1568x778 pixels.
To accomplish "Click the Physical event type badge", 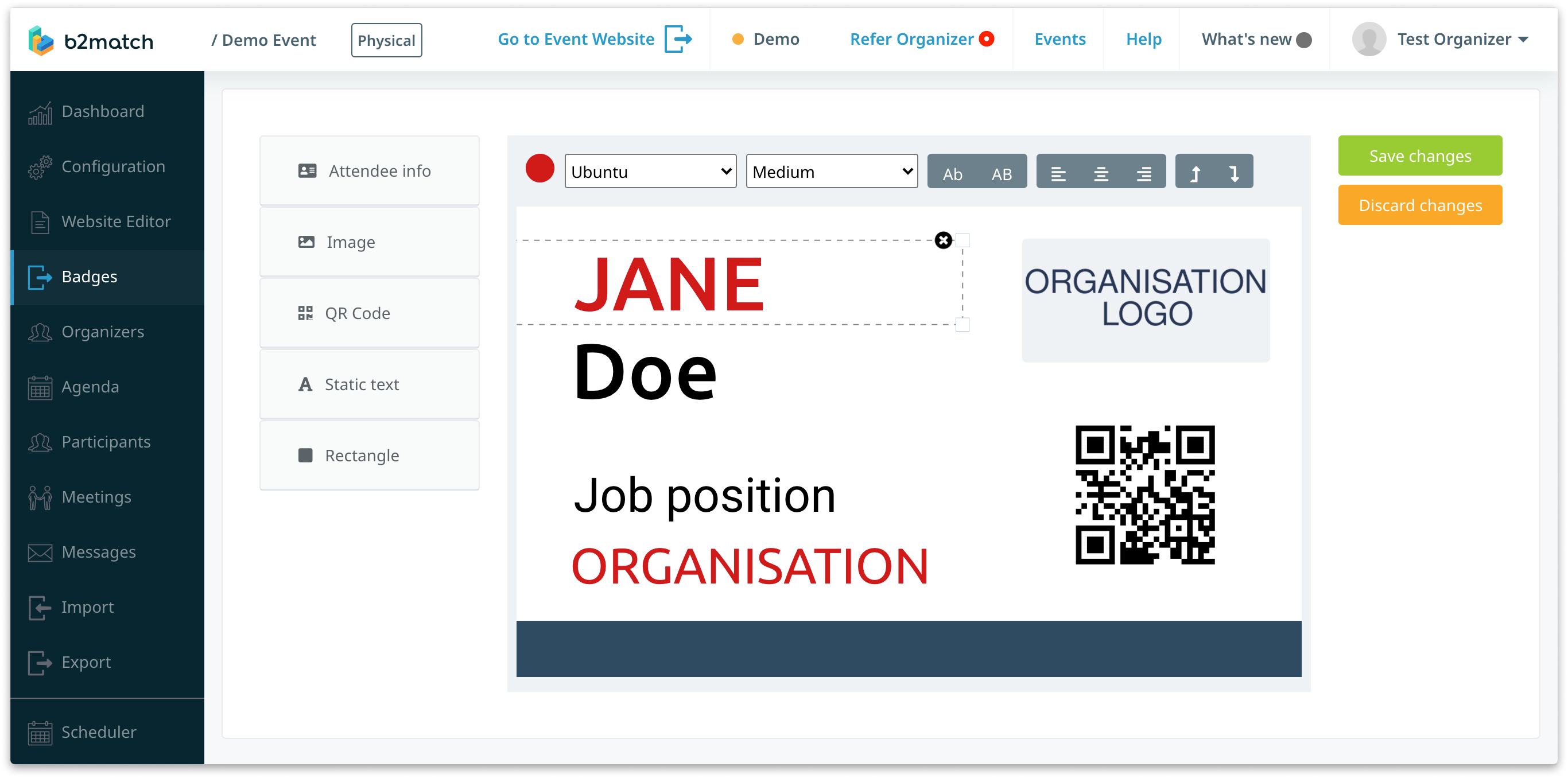I will pyautogui.click(x=386, y=40).
